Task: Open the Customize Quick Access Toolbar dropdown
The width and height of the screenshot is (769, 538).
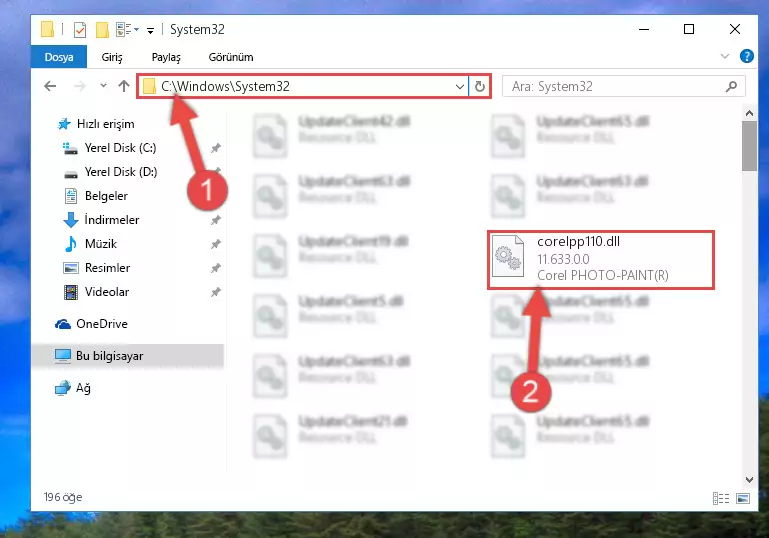Action: point(150,30)
